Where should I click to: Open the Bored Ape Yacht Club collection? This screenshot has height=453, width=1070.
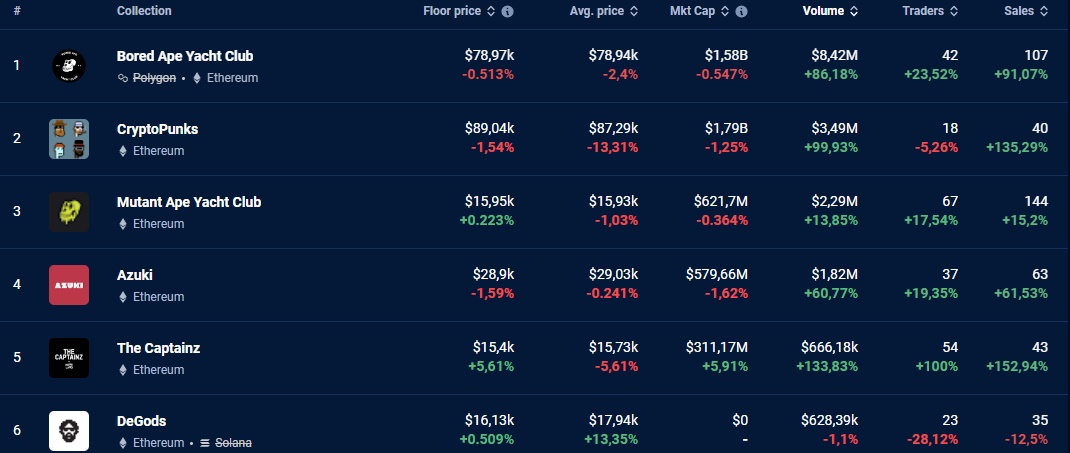click(185, 56)
